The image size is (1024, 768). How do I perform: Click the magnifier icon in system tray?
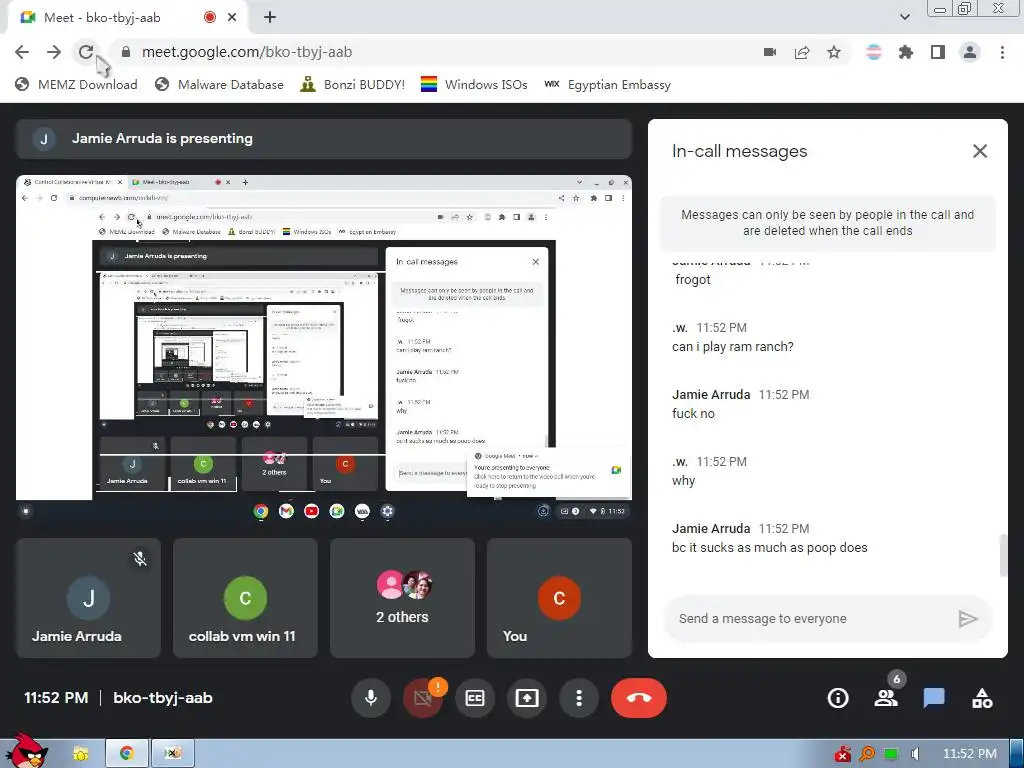coord(867,754)
